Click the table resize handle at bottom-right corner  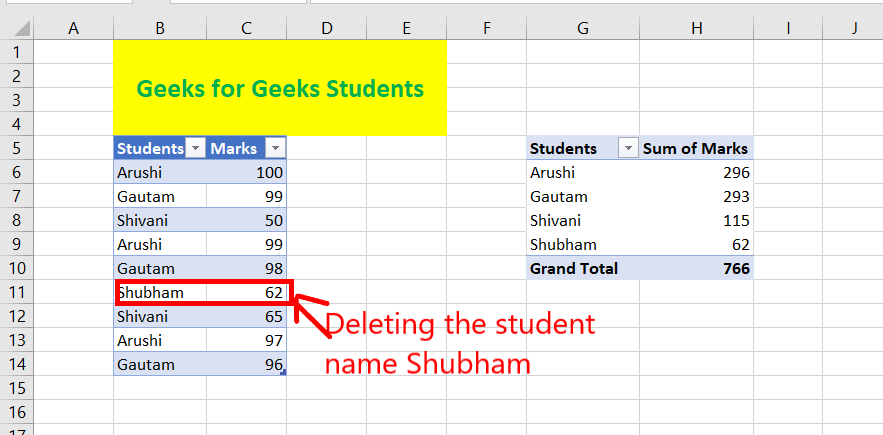click(x=284, y=372)
